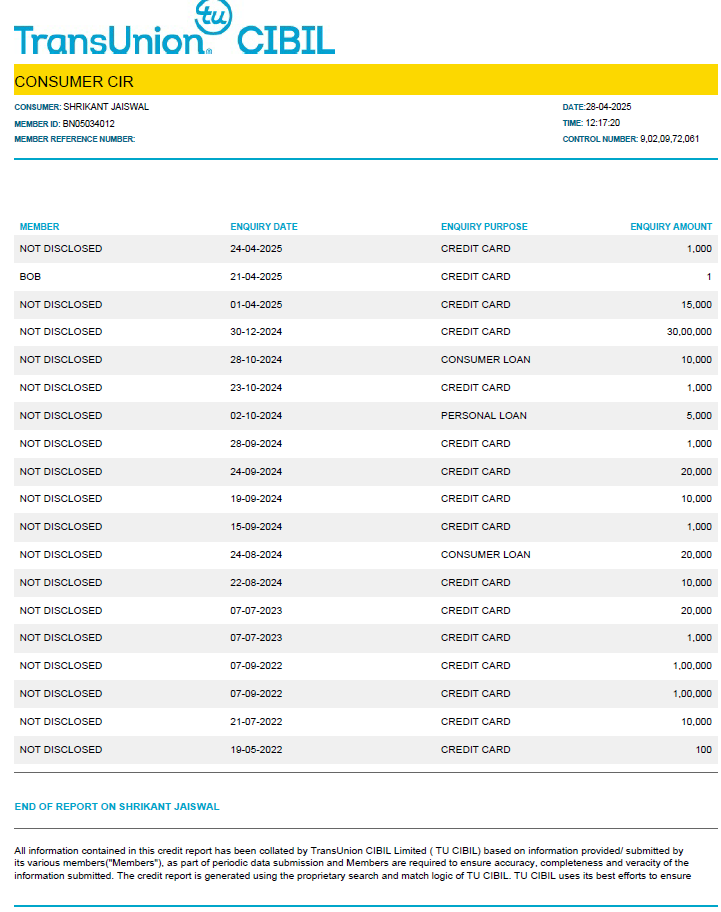Viewport: 721px width, 912px height.
Task: Select enquiry date 01-04-2025
Action: tap(256, 305)
